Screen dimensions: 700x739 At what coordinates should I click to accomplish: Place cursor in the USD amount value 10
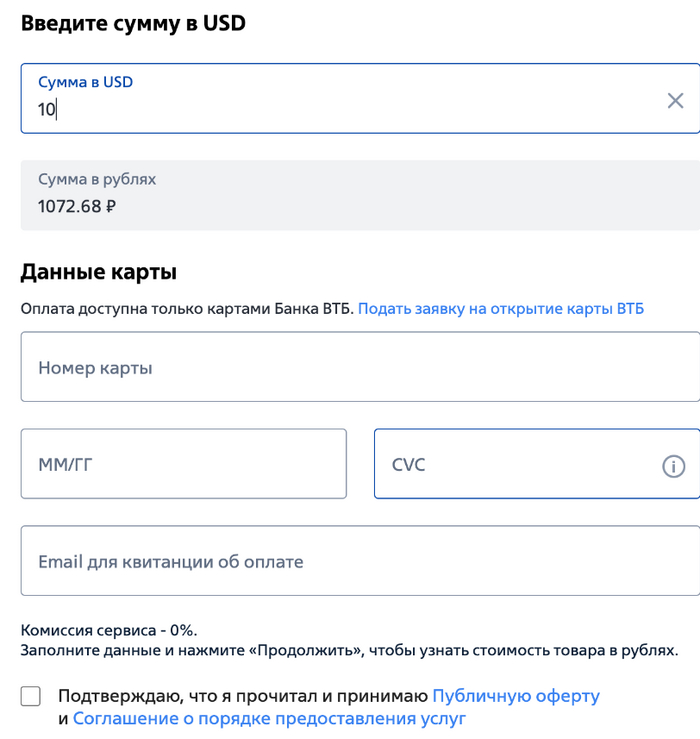(47, 110)
